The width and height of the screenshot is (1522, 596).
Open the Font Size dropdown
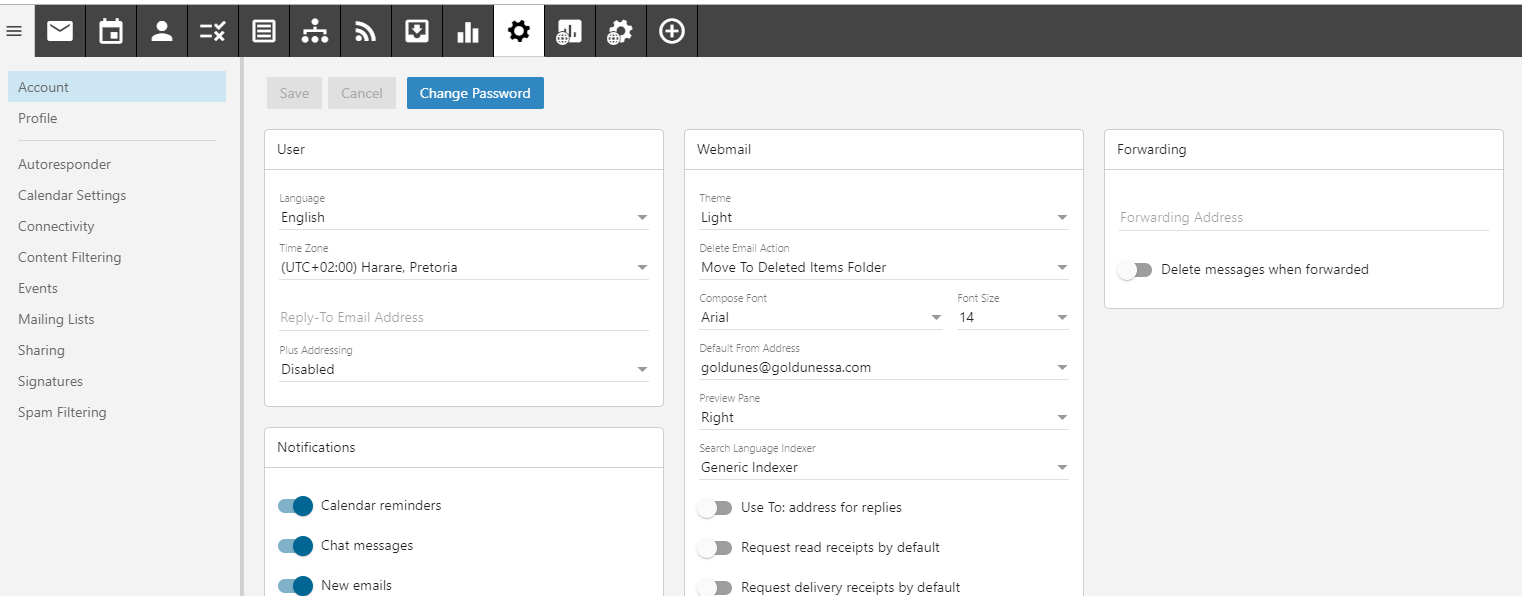click(1013, 317)
